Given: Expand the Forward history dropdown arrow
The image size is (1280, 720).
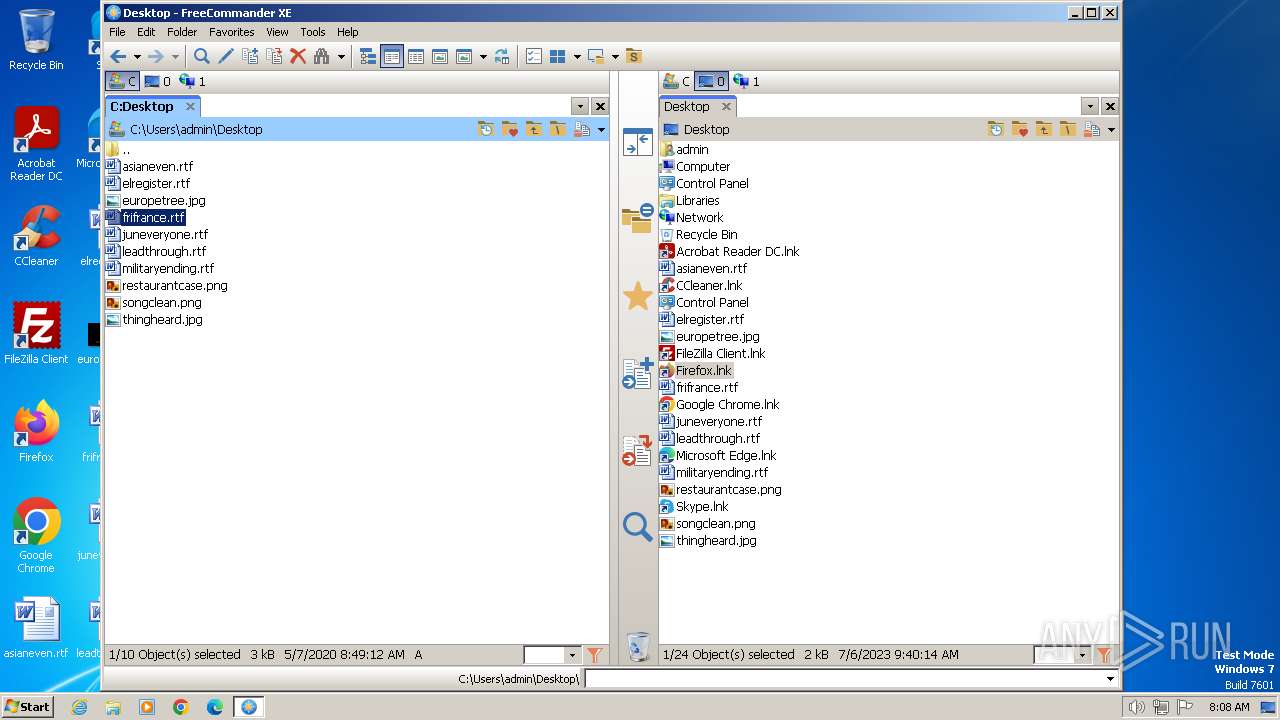Looking at the screenshot, I should (174, 57).
